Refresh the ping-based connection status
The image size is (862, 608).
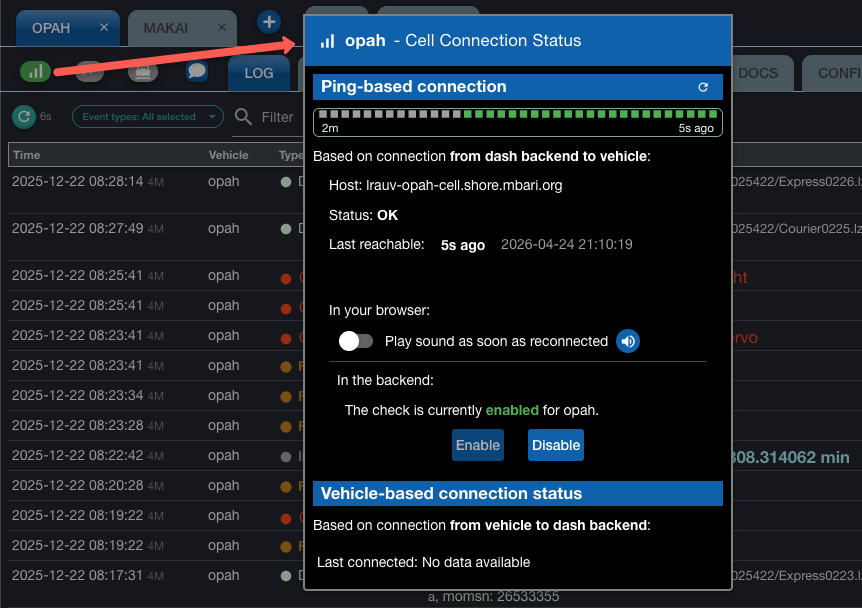pos(703,88)
